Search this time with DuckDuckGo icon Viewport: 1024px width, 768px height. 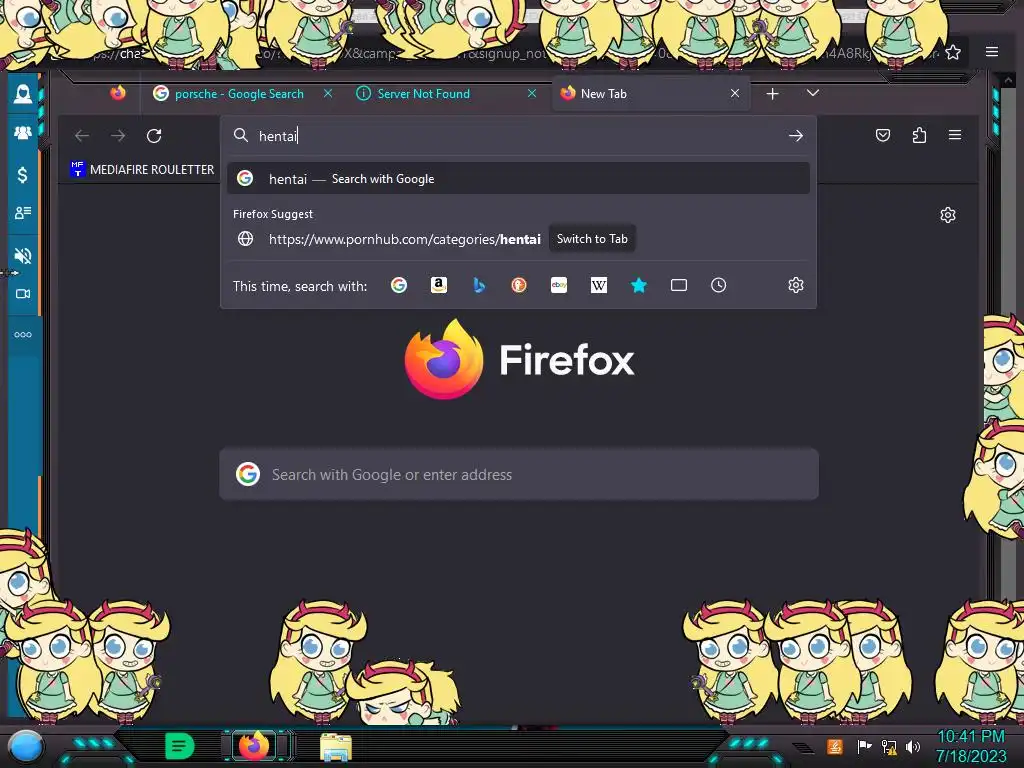pyautogui.click(x=519, y=285)
